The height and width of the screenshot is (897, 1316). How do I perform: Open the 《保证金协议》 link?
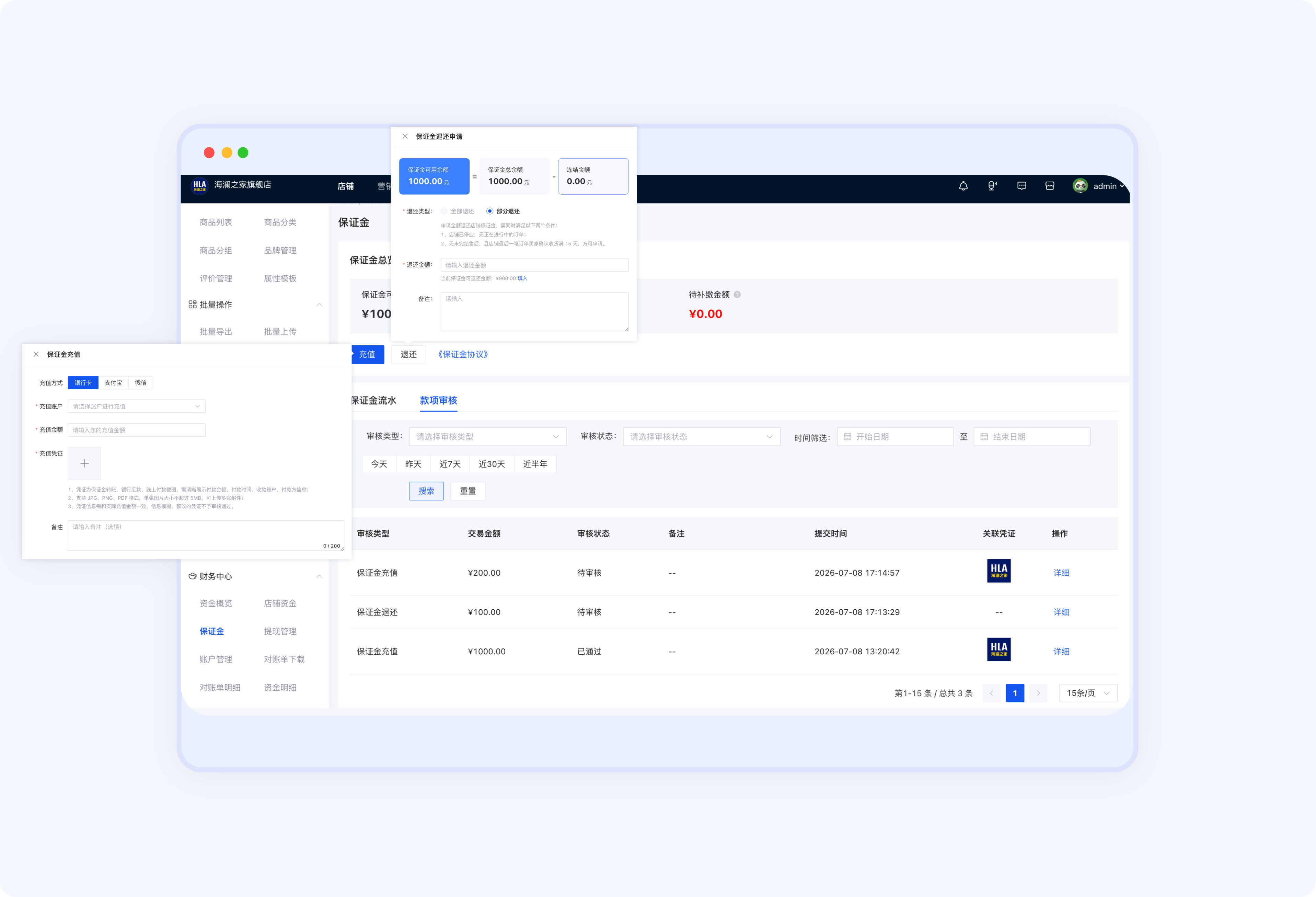pos(463,355)
